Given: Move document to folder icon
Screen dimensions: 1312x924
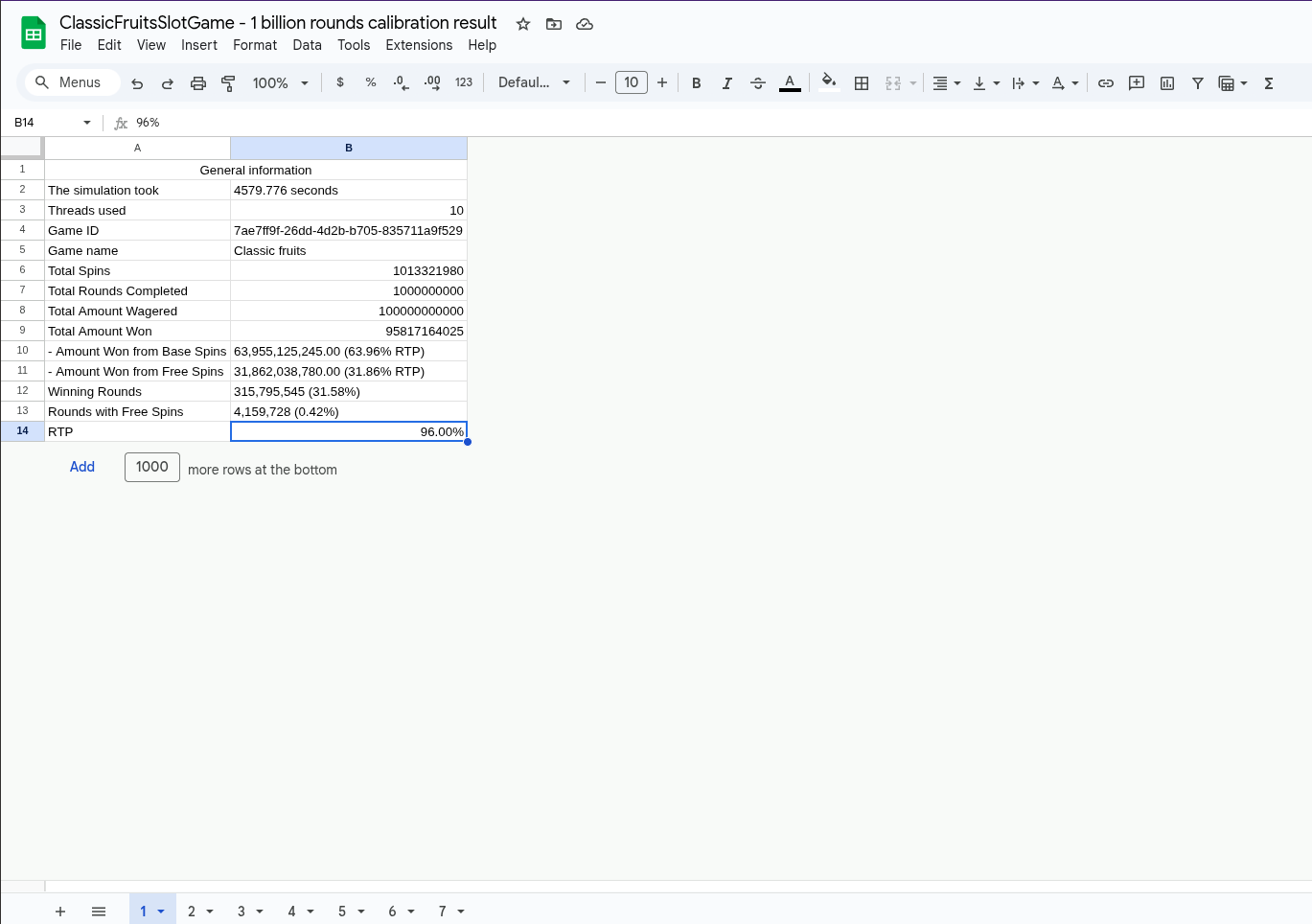Looking at the screenshot, I should click(x=554, y=24).
